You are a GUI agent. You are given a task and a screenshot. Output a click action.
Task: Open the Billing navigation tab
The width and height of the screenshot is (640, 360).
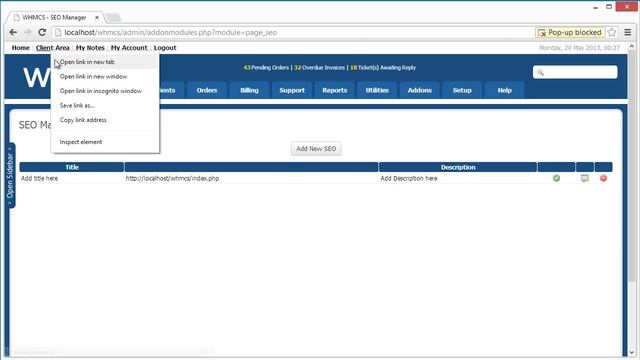249,90
